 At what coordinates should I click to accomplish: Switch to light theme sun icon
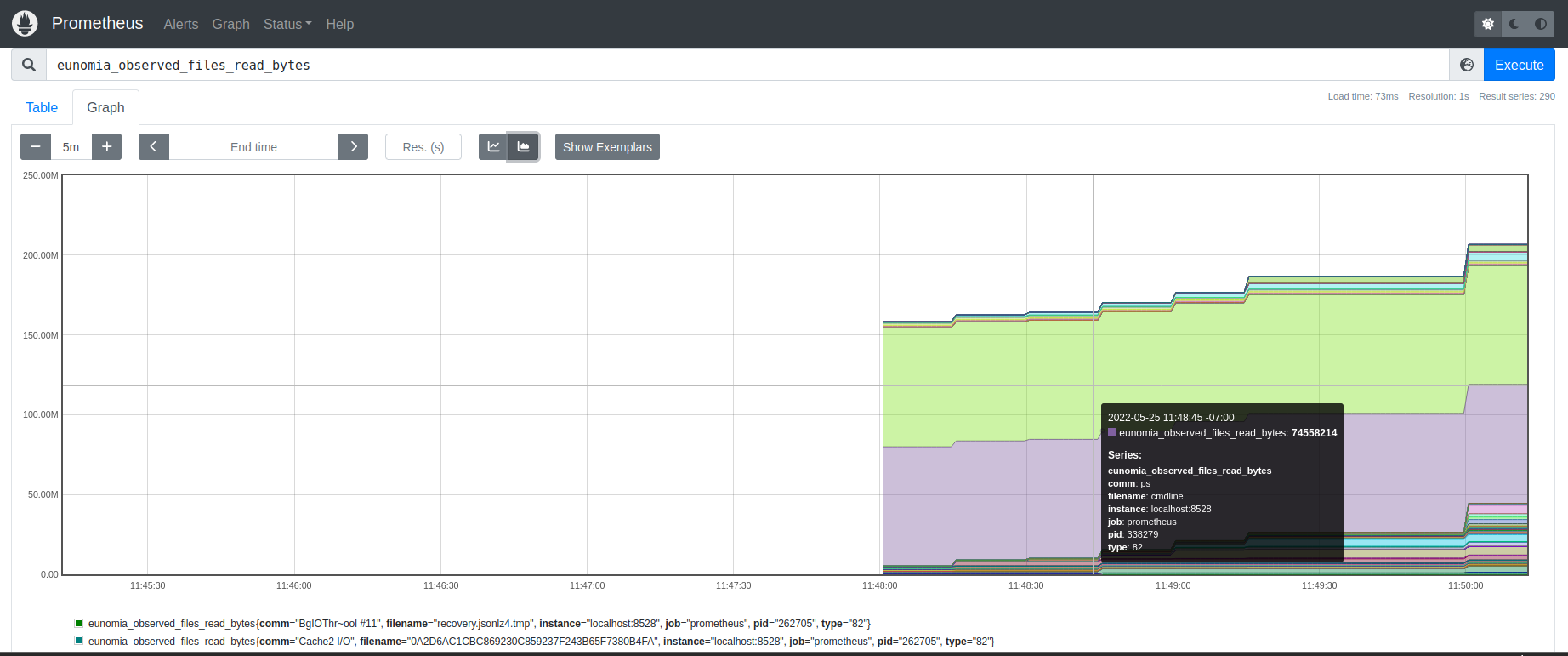pyautogui.click(x=1488, y=24)
